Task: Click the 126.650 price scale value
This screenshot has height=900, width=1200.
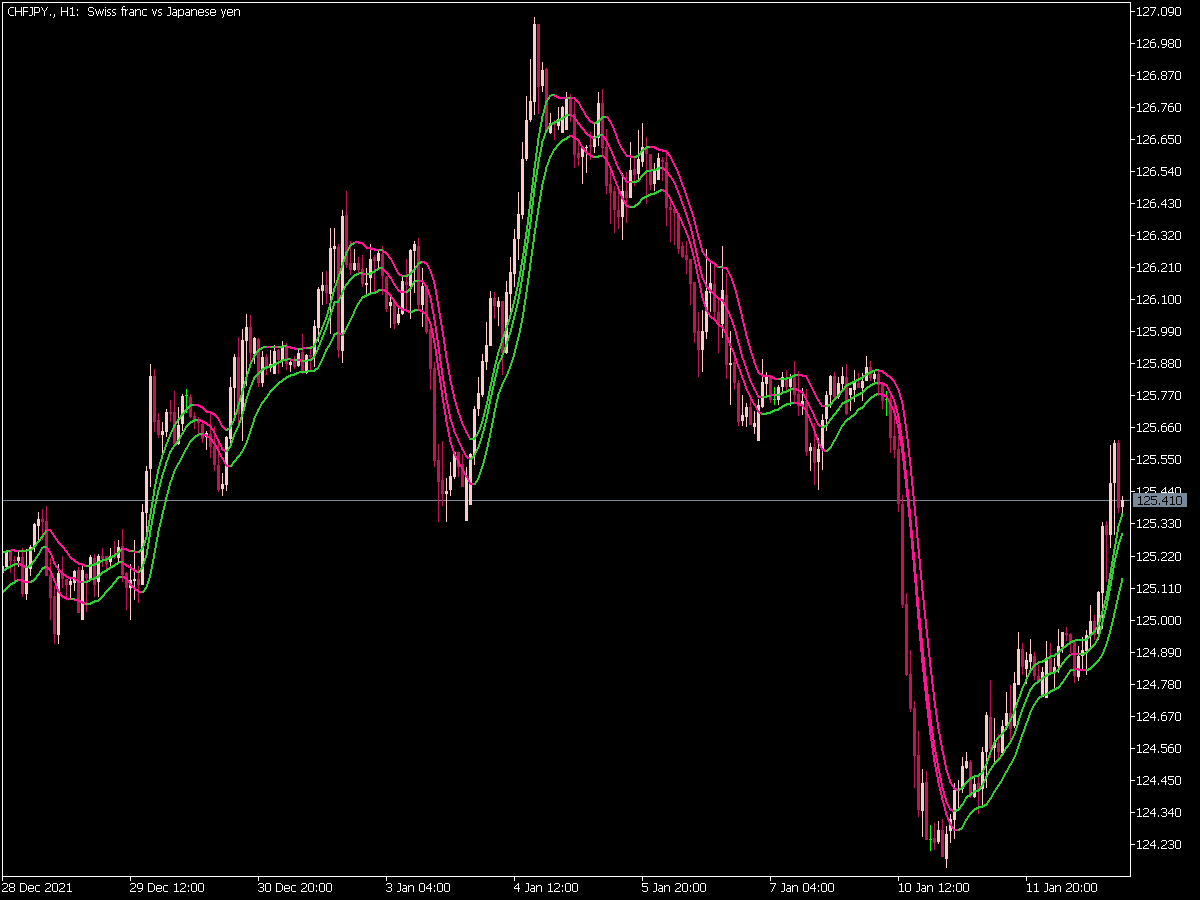Action: click(x=1160, y=140)
